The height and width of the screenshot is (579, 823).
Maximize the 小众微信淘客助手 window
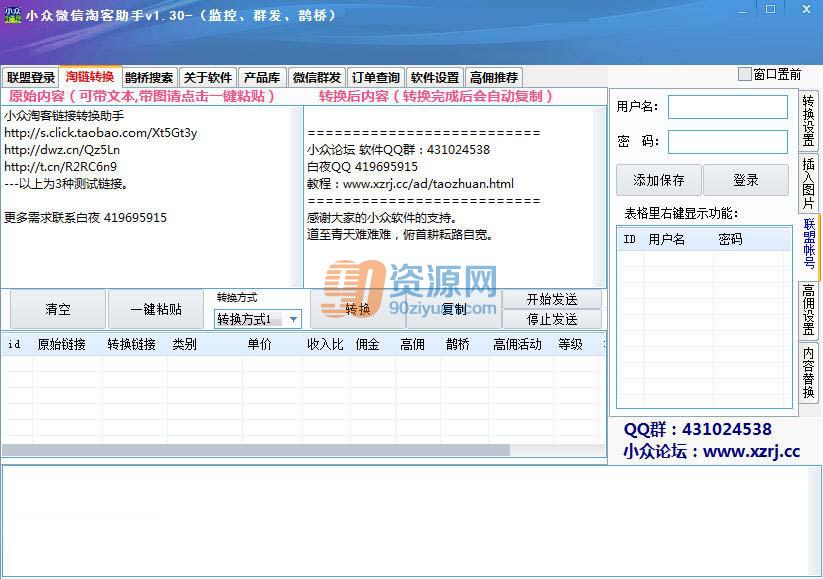(770, 9)
